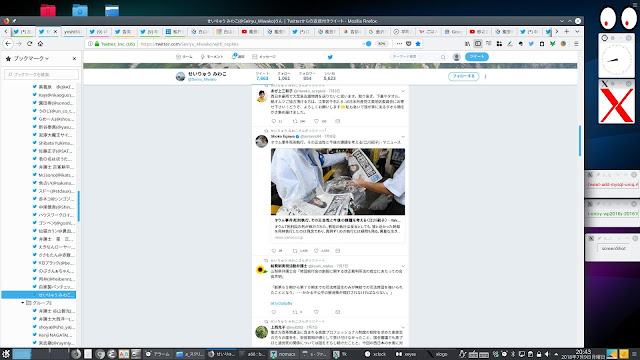Open Twitter notifications (通知) link

[238, 57]
